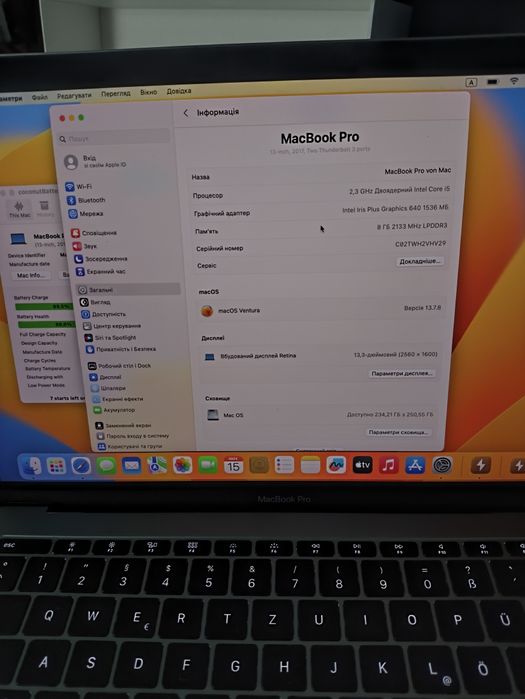
Task: Select Екранні ефекти (Screen Saver)
Action: tap(118, 399)
